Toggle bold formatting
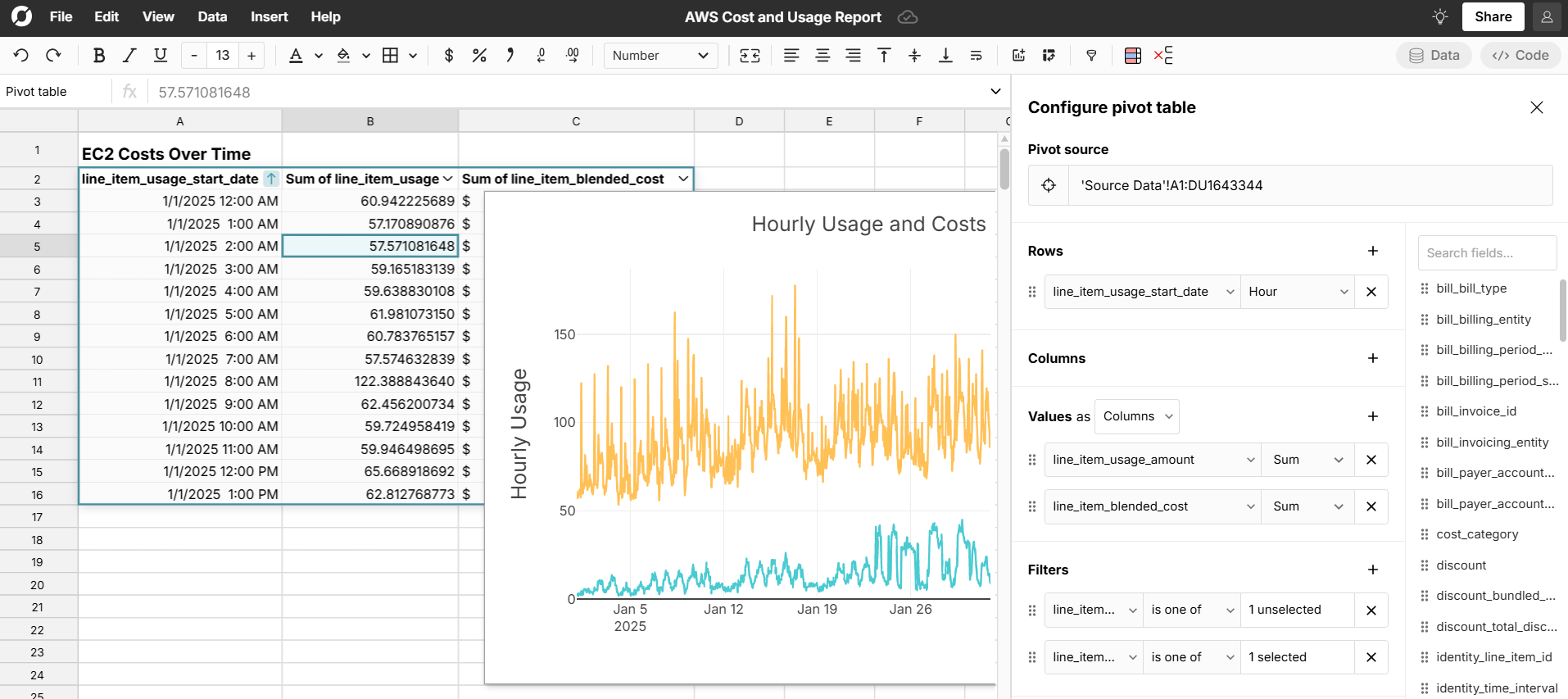 99,56
